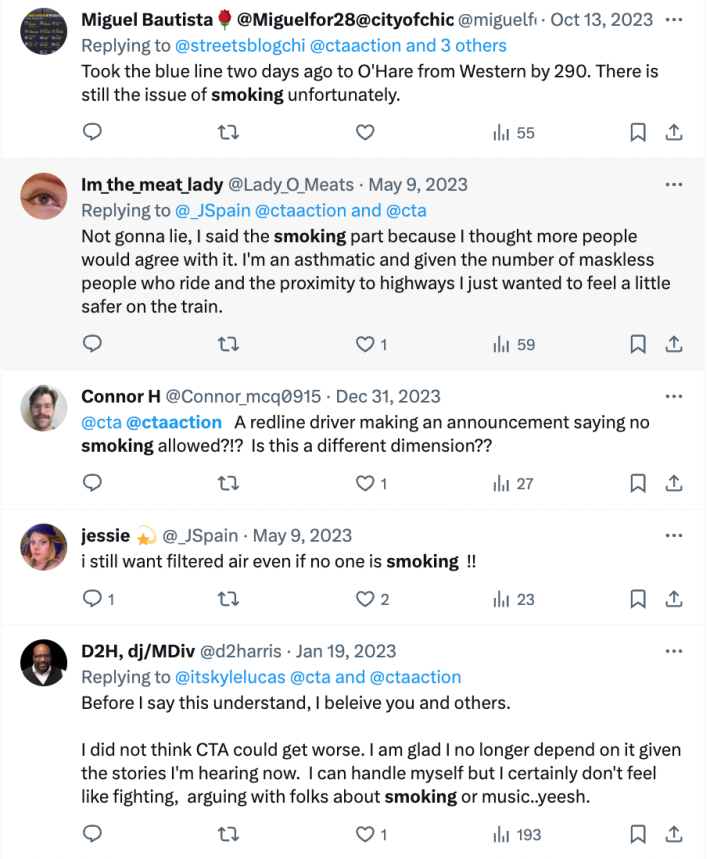Open more options menu on Connor H's tweet
This screenshot has width=710, height=859.
pos(674,396)
